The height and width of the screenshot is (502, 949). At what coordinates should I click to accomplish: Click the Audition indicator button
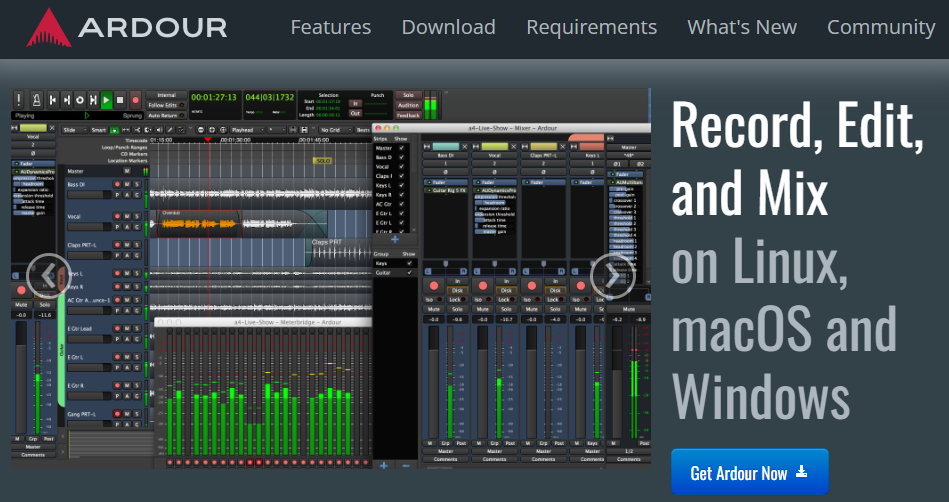(409, 105)
